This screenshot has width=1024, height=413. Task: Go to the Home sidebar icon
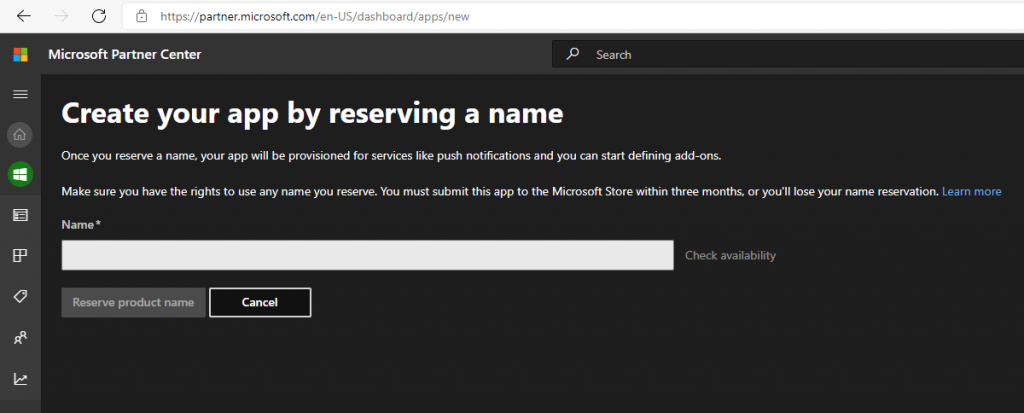(x=20, y=134)
